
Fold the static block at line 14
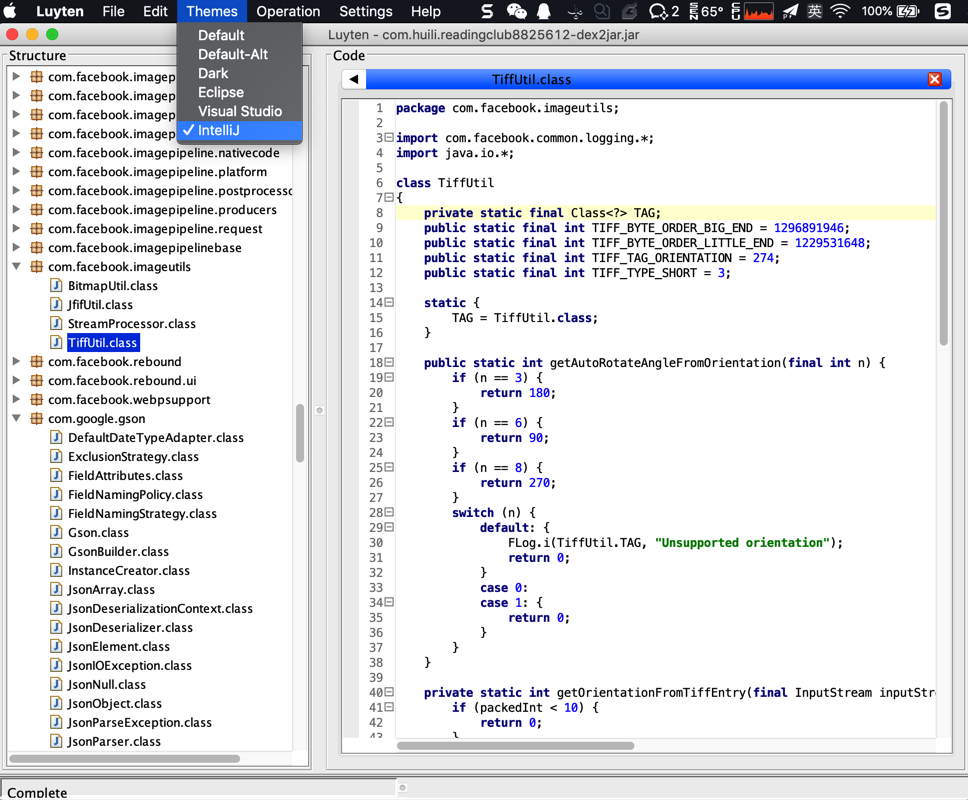(389, 303)
